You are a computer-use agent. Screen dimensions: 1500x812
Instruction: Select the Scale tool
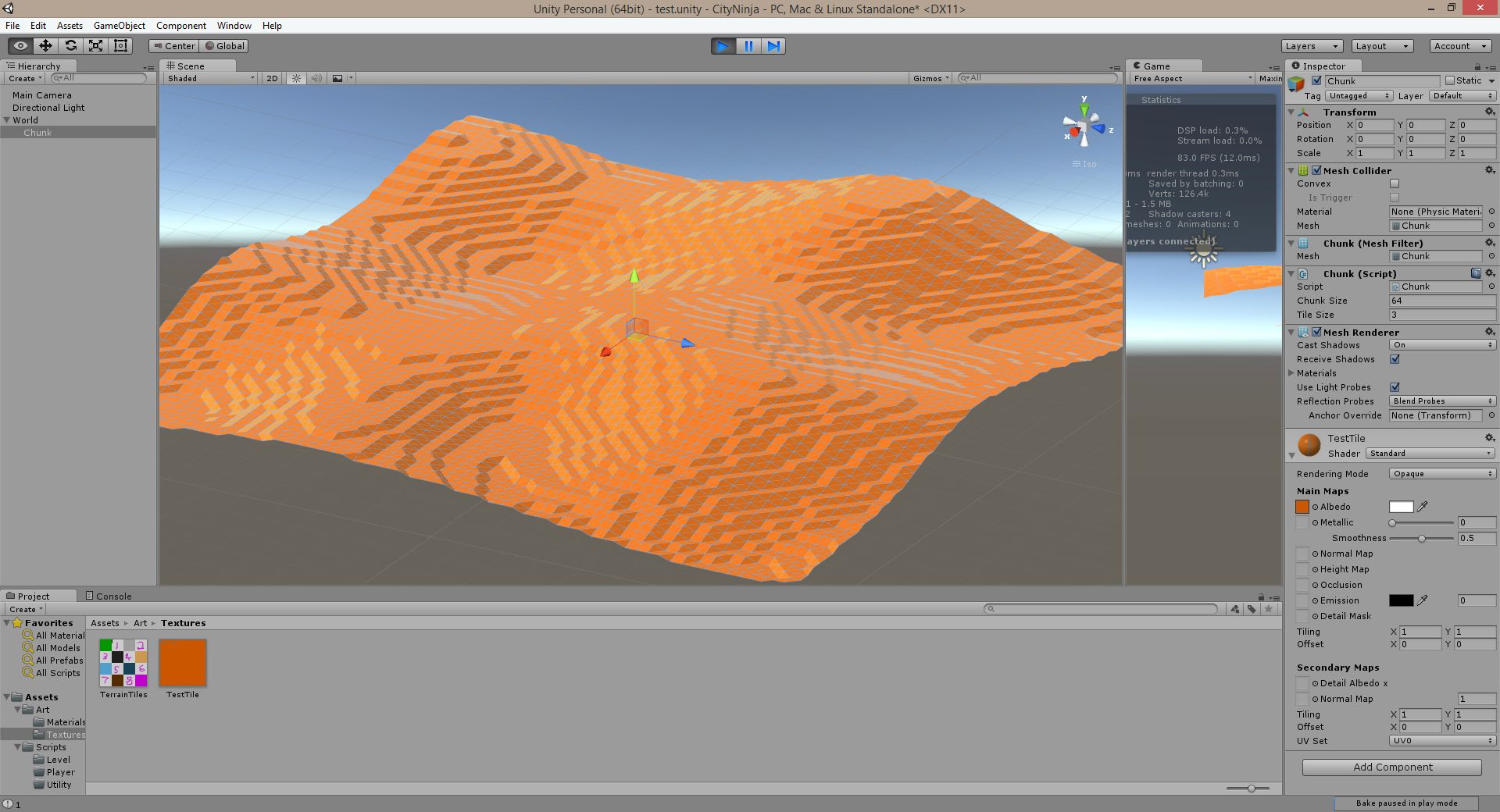95,45
